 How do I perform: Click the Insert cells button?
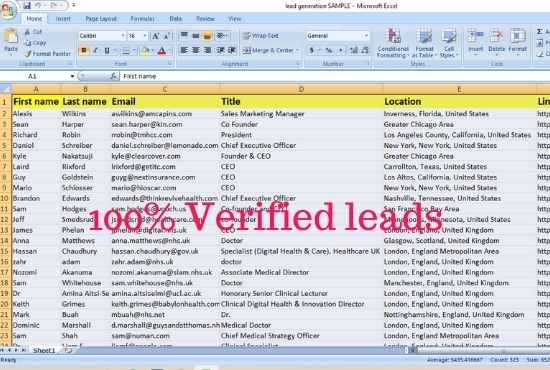click(475, 41)
